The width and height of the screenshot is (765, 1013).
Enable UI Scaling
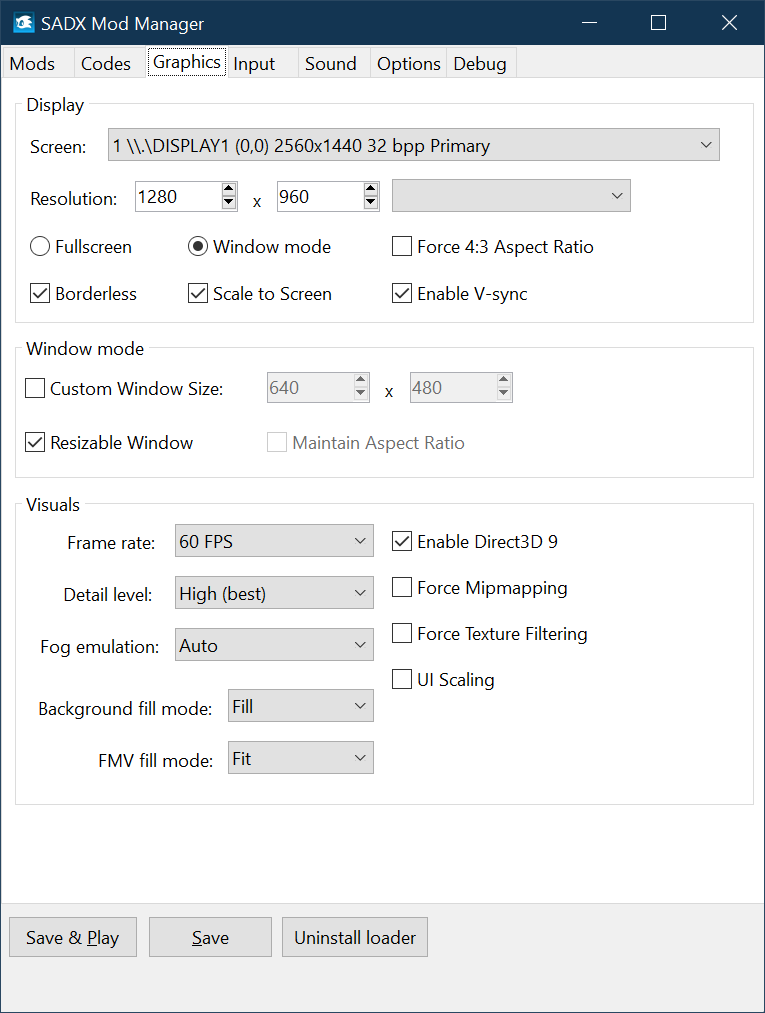coord(404,679)
